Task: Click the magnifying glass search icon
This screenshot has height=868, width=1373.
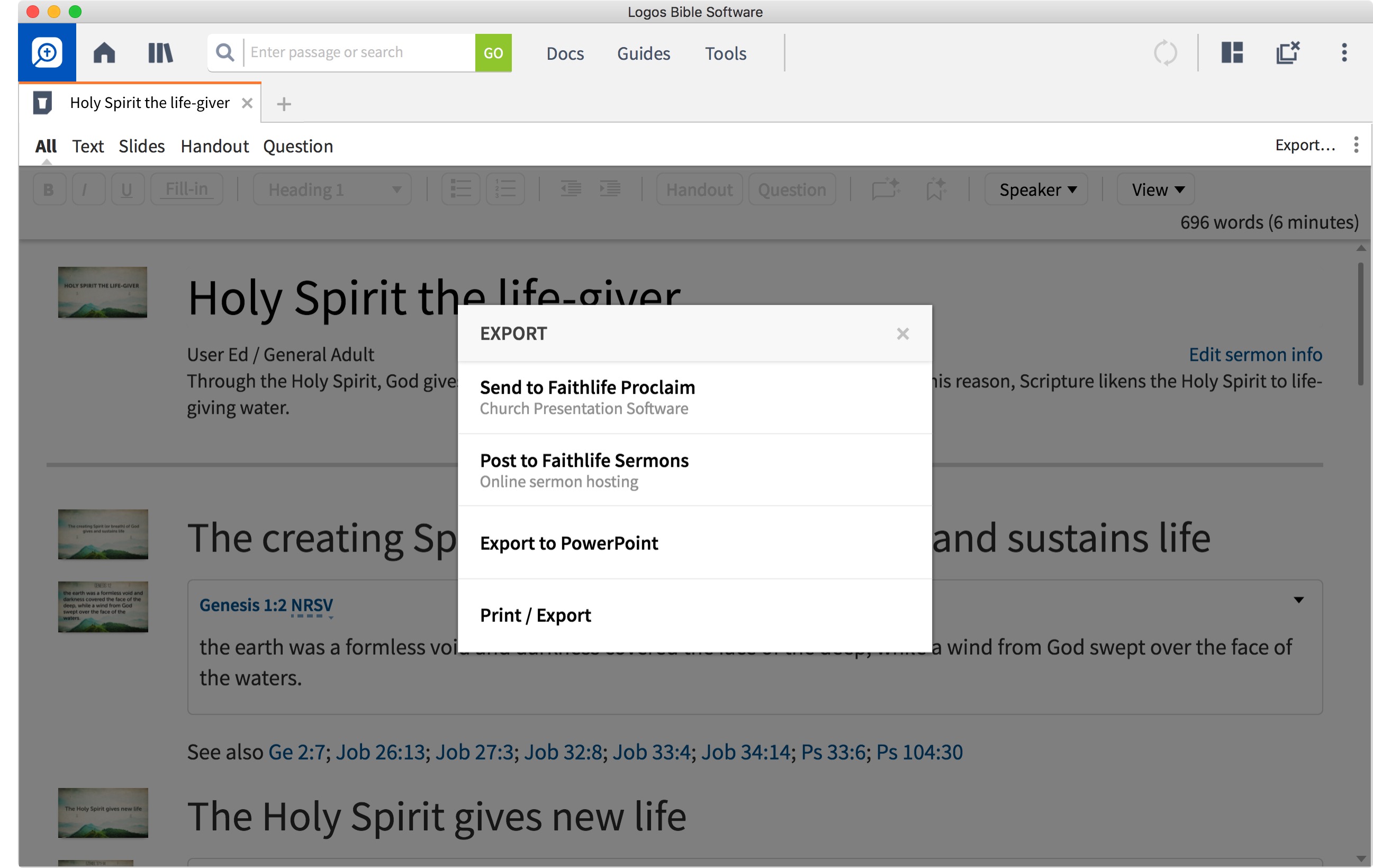Action: point(225,52)
